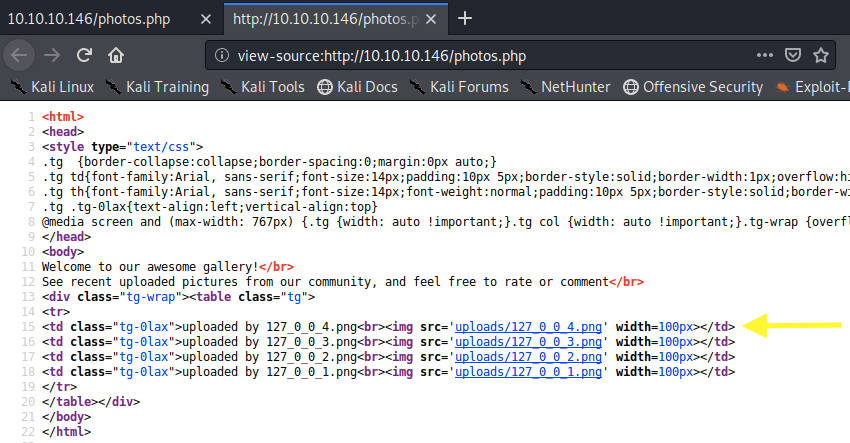
Task: Open the uploads/127_0_0_3.png link
Action: point(529,341)
